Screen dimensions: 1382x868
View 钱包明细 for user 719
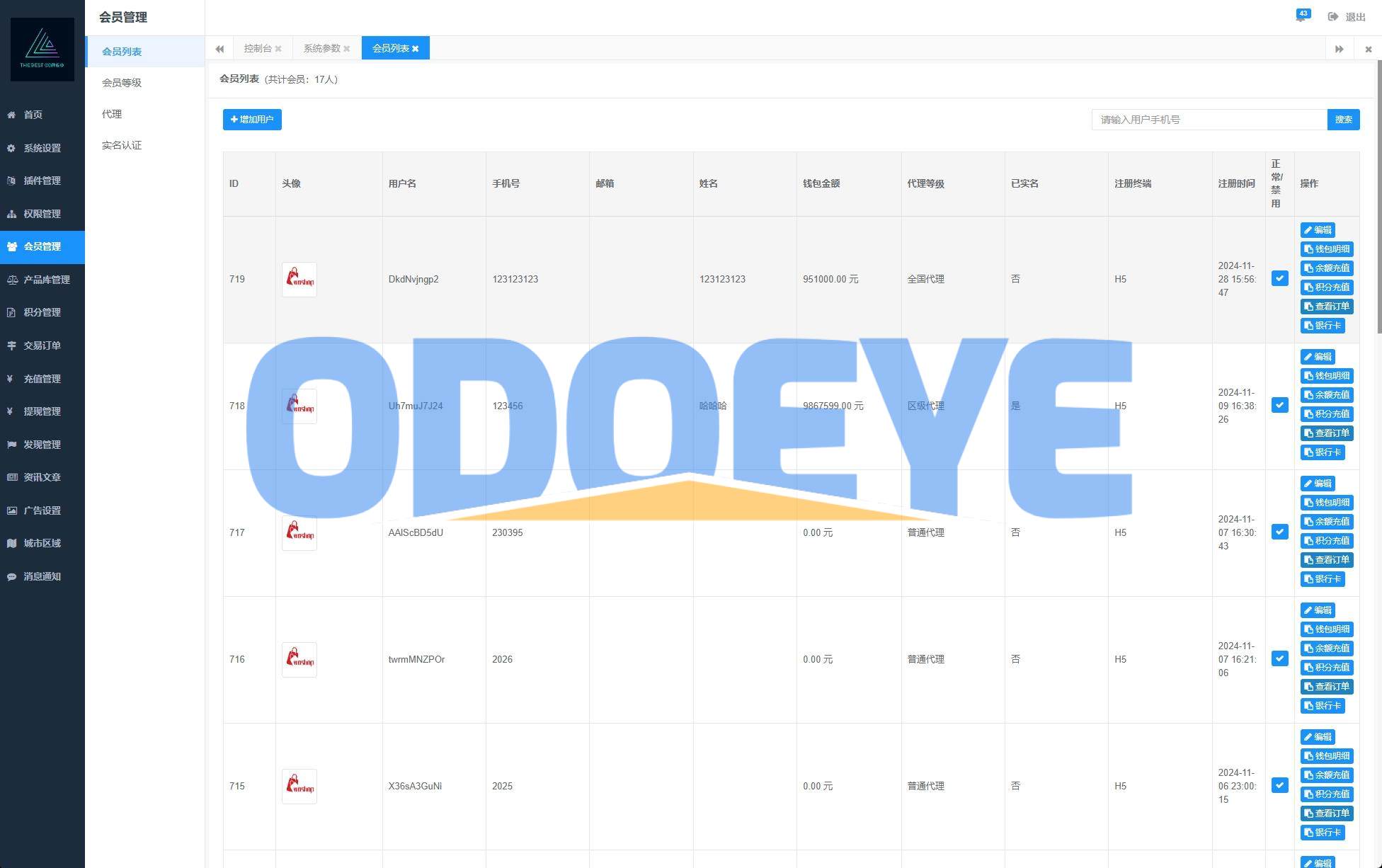point(1327,249)
